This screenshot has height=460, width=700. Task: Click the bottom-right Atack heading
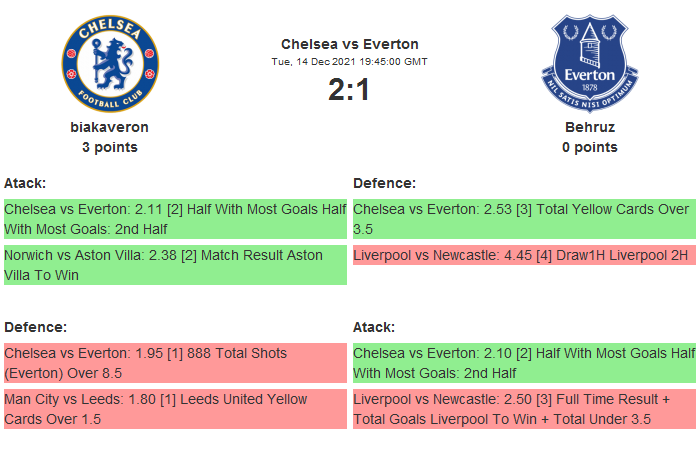coord(374,327)
